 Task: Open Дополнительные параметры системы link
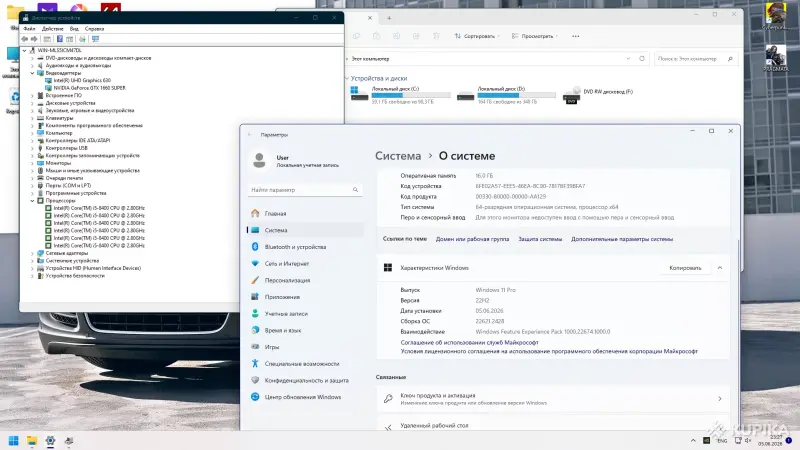pos(621,239)
